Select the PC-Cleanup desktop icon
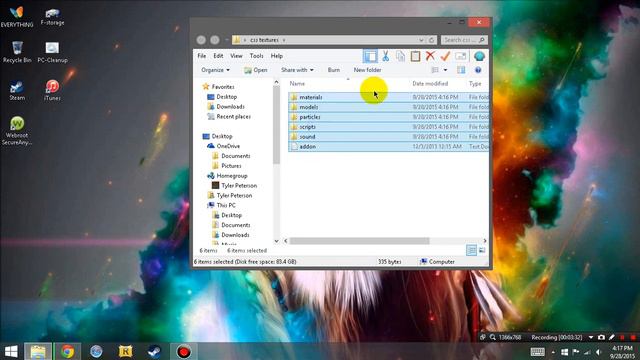 coord(52,52)
